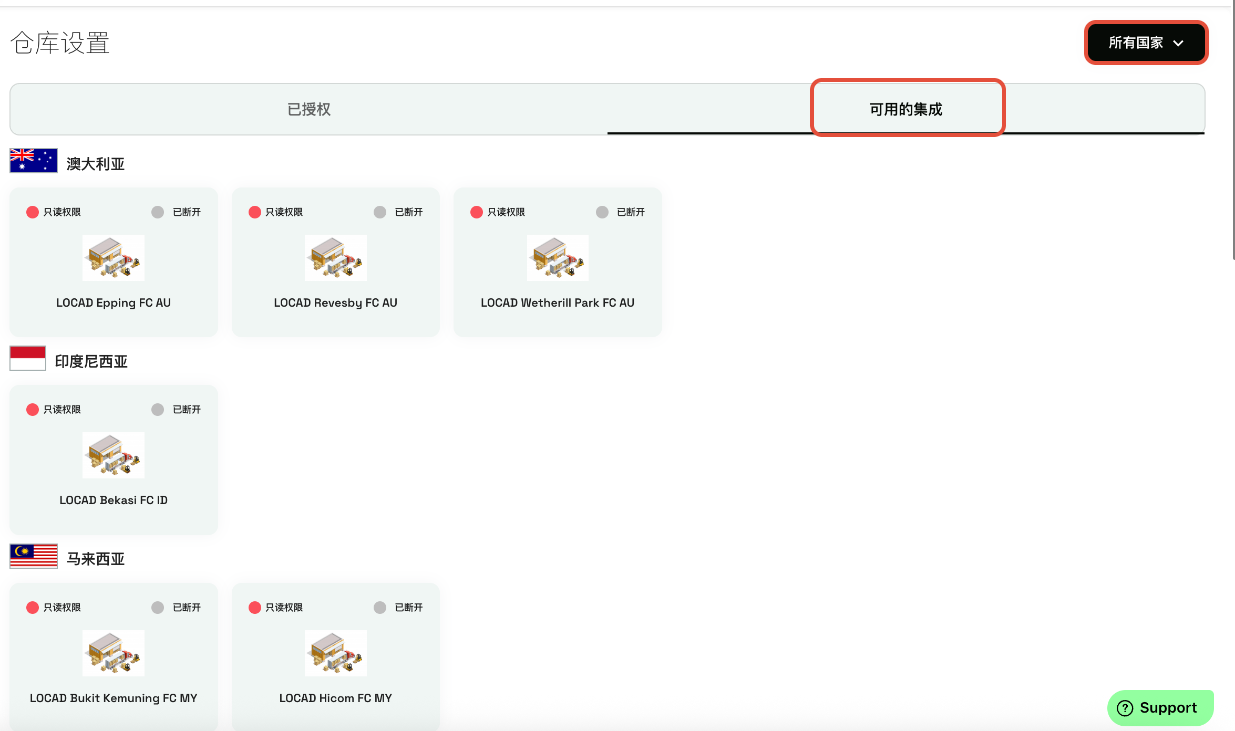Click 已断开 label on Wetherill Park card
This screenshot has width=1235, height=731.
[x=631, y=212]
